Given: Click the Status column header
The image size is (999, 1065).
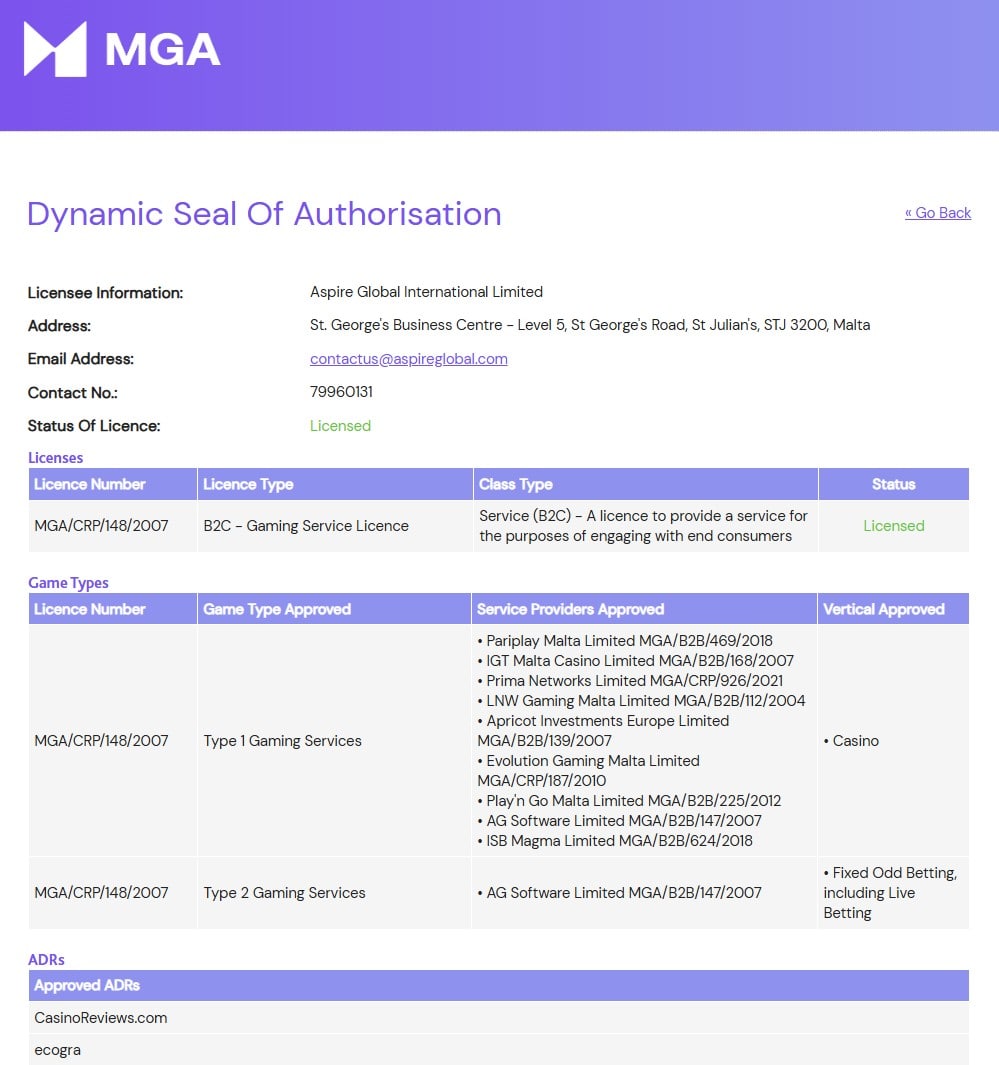Looking at the screenshot, I should 893,484.
